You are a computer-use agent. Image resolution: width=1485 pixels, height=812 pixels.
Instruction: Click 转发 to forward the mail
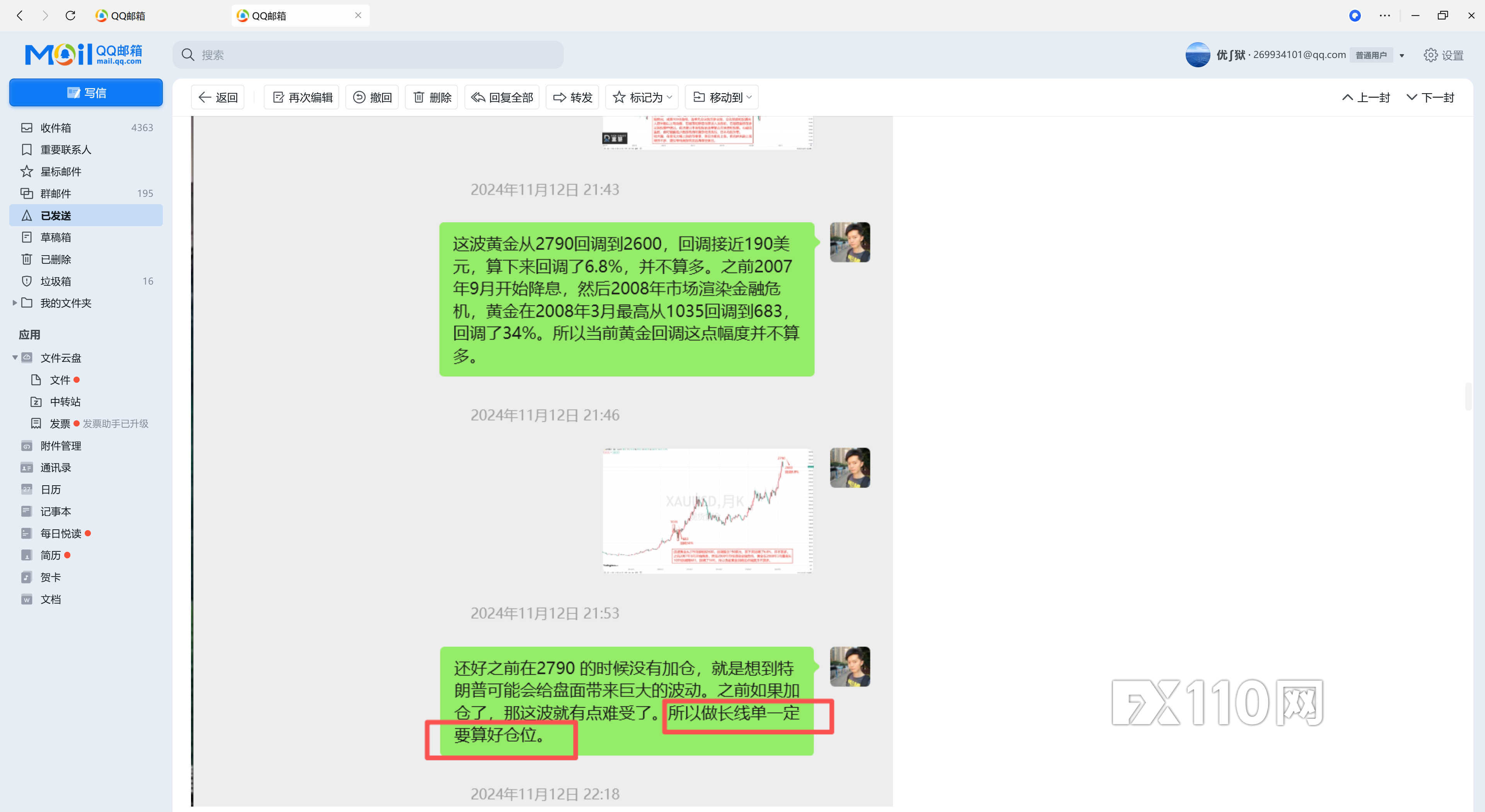tap(572, 97)
